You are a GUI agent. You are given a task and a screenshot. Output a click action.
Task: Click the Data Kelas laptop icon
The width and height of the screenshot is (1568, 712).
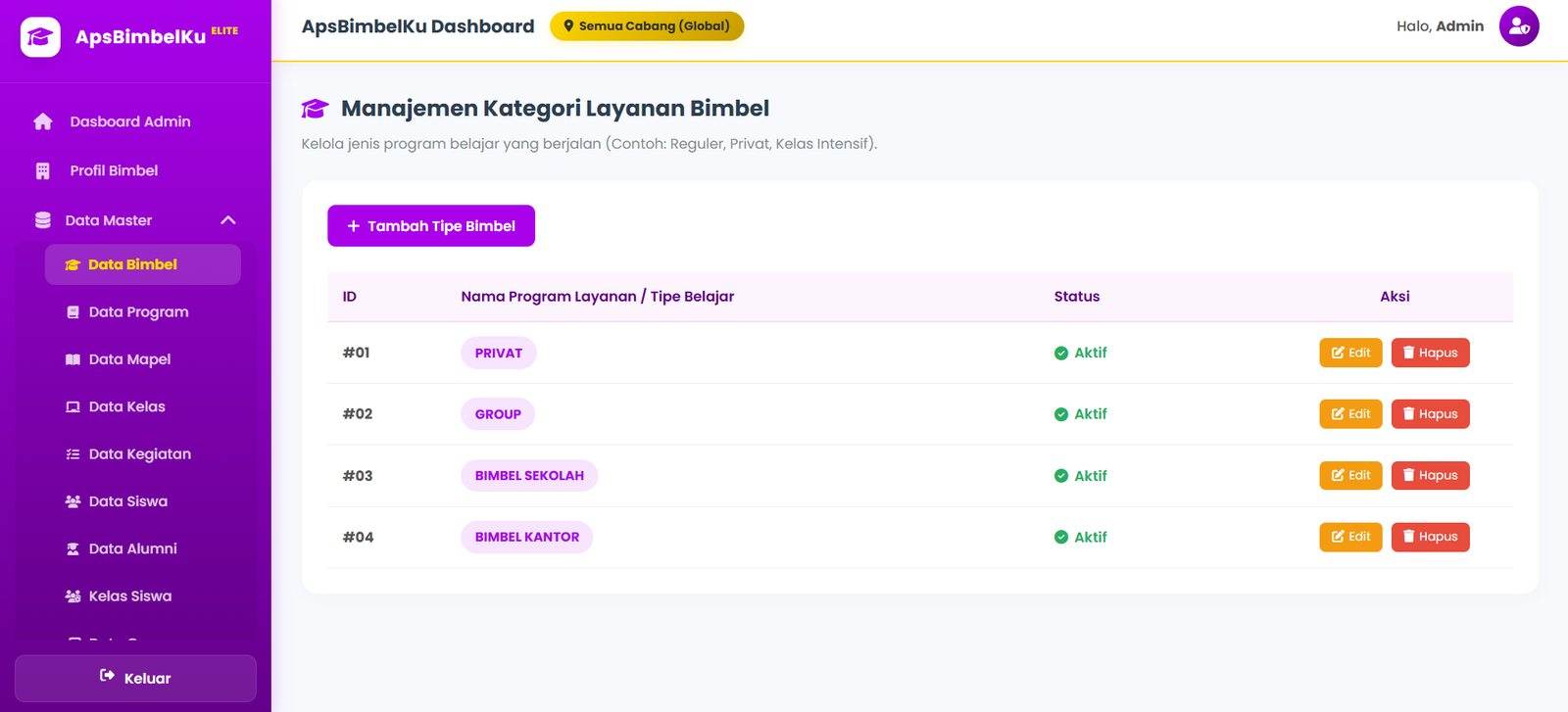coord(73,406)
